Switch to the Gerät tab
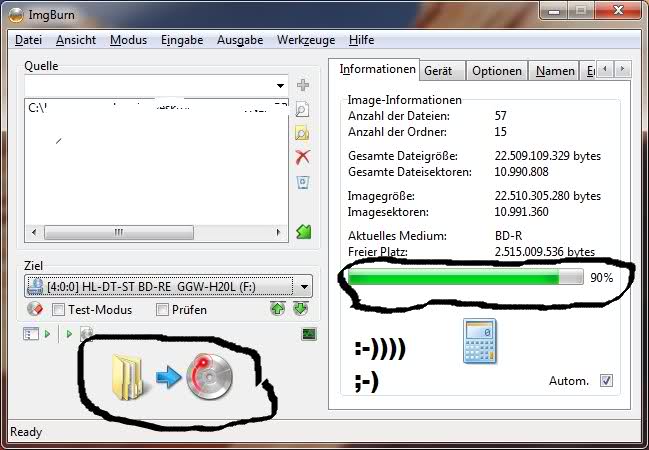649x450 pixels. 442,71
